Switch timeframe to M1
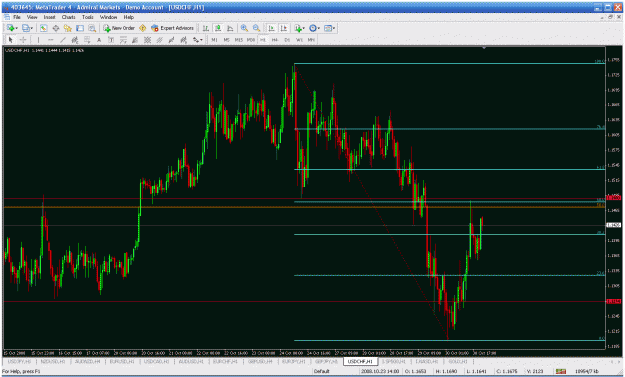625x377 pixels. coord(214,40)
